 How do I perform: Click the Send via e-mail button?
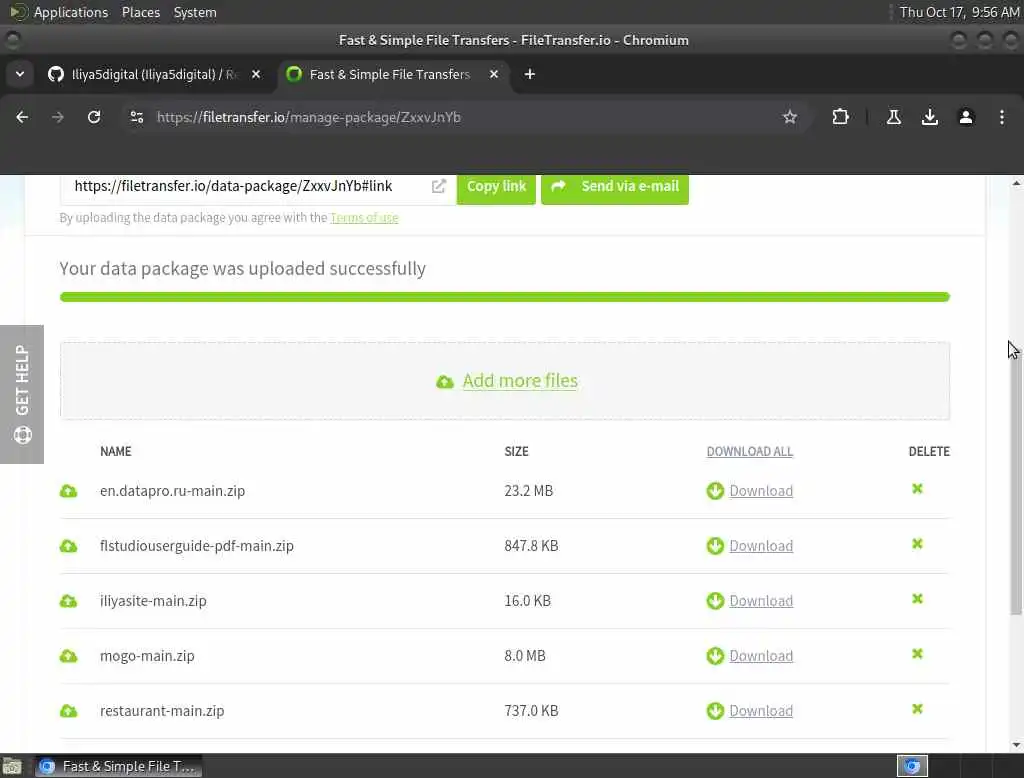pyautogui.click(x=615, y=187)
